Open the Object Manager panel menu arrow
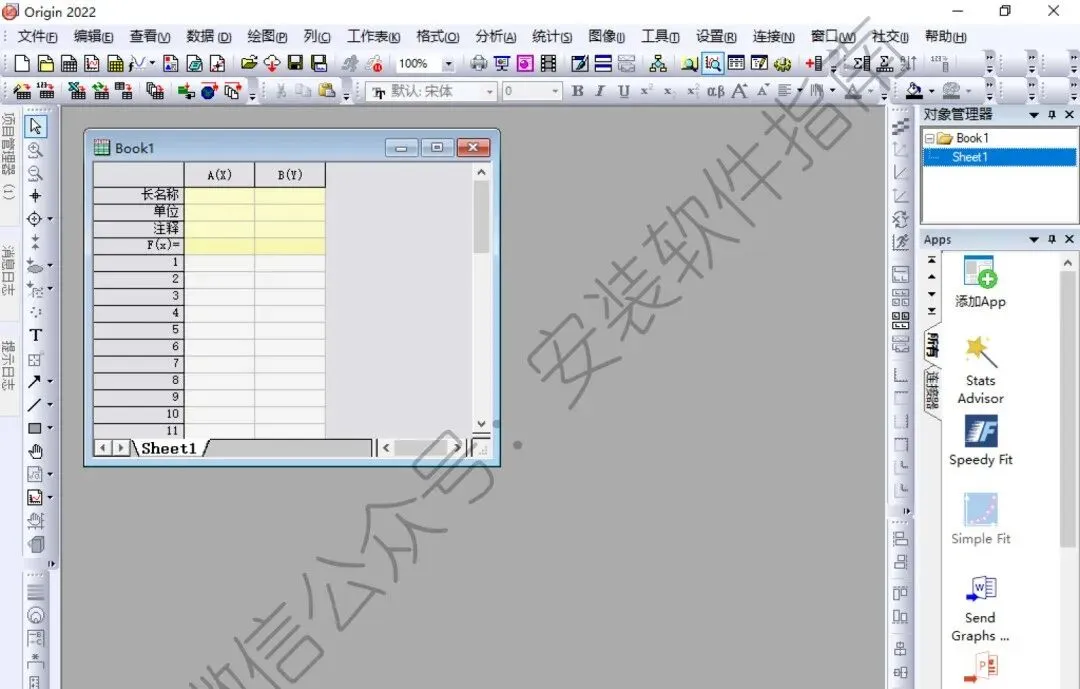This screenshot has width=1080, height=689. [x=1034, y=115]
